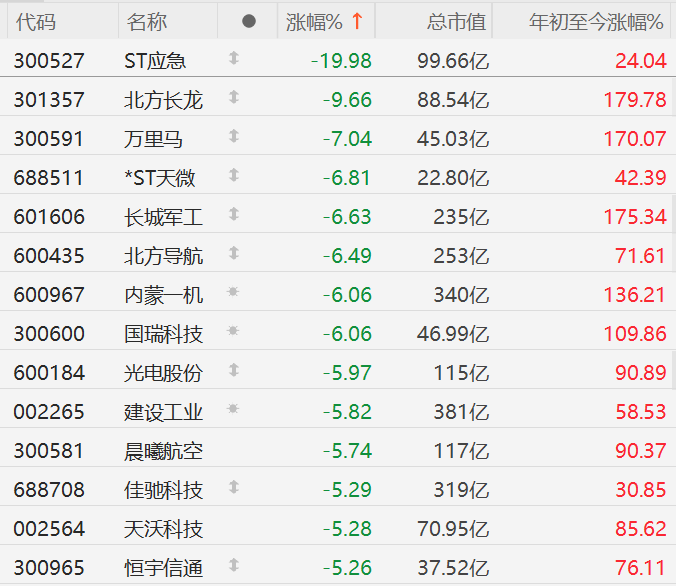Select stock code 300527
The width and height of the screenshot is (676, 586).
coord(49,61)
